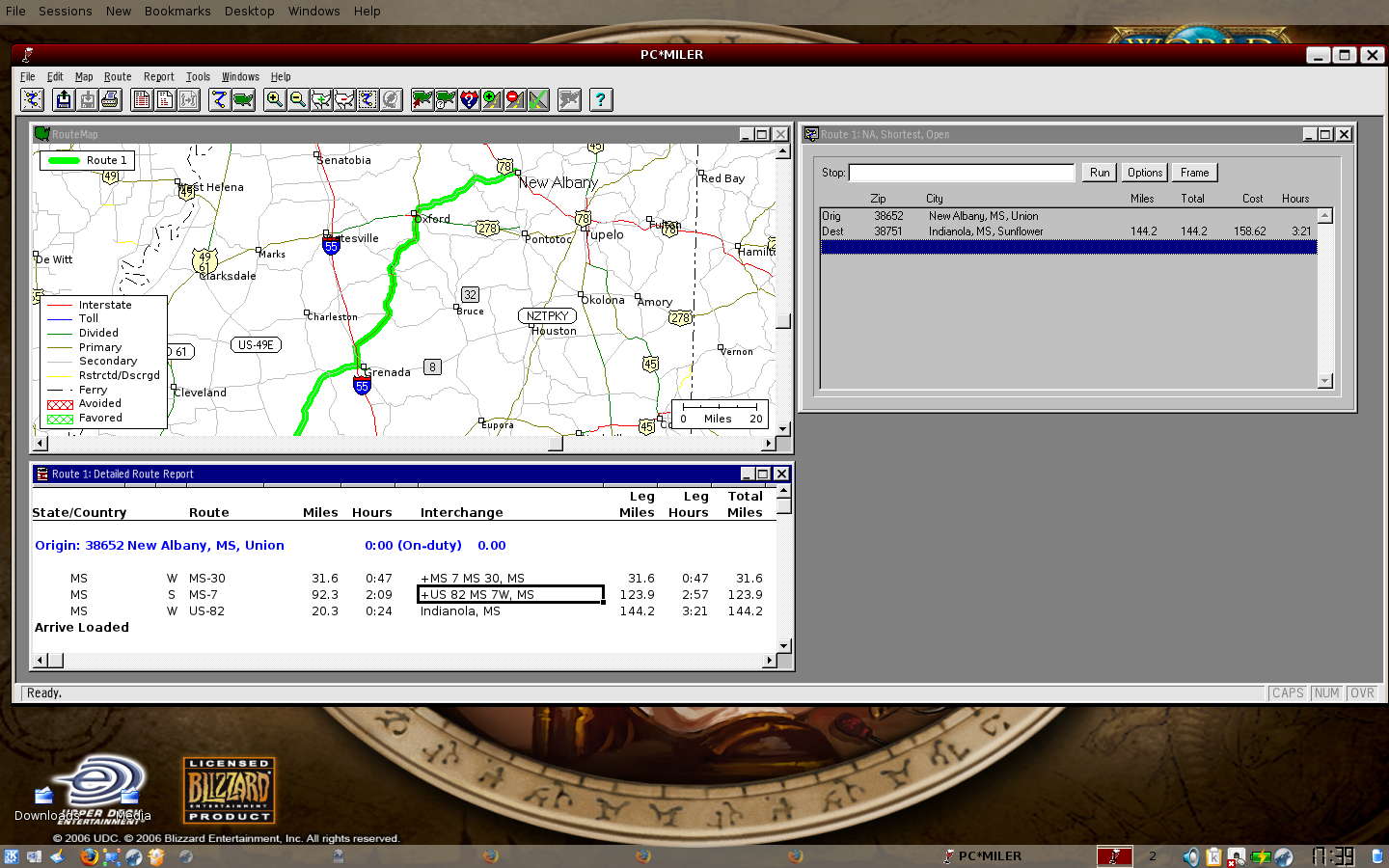Click the volume speaker tray icon
This screenshot has height=868, width=1389.
tap(1191, 856)
